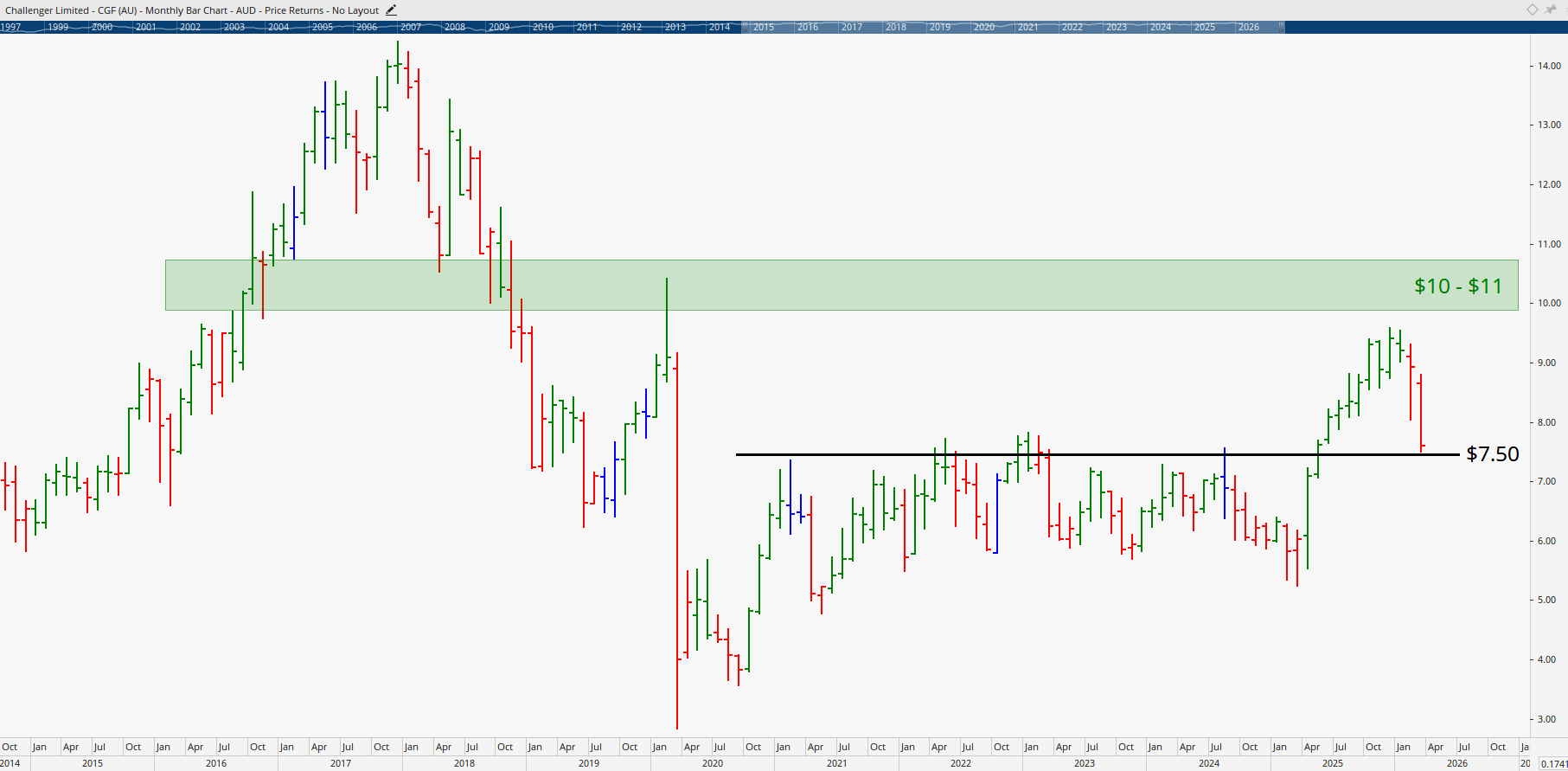Click 2020 in the overview timeline strip
1568x771 pixels.
(x=983, y=27)
